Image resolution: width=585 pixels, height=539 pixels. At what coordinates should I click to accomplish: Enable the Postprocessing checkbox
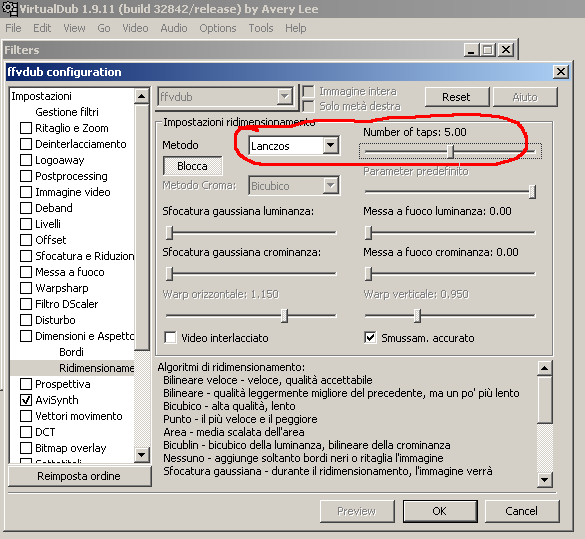(26, 176)
